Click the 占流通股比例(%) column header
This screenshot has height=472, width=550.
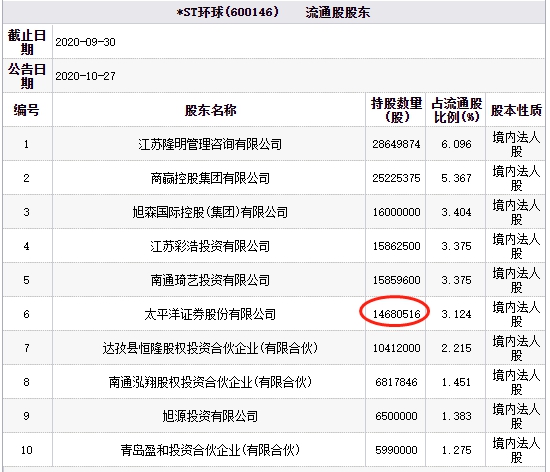(x=456, y=110)
